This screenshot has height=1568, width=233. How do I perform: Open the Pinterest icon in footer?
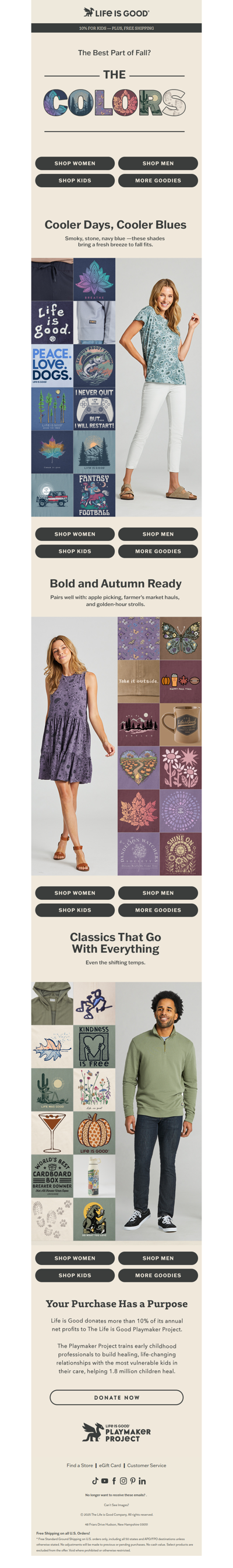coord(132,1480)
